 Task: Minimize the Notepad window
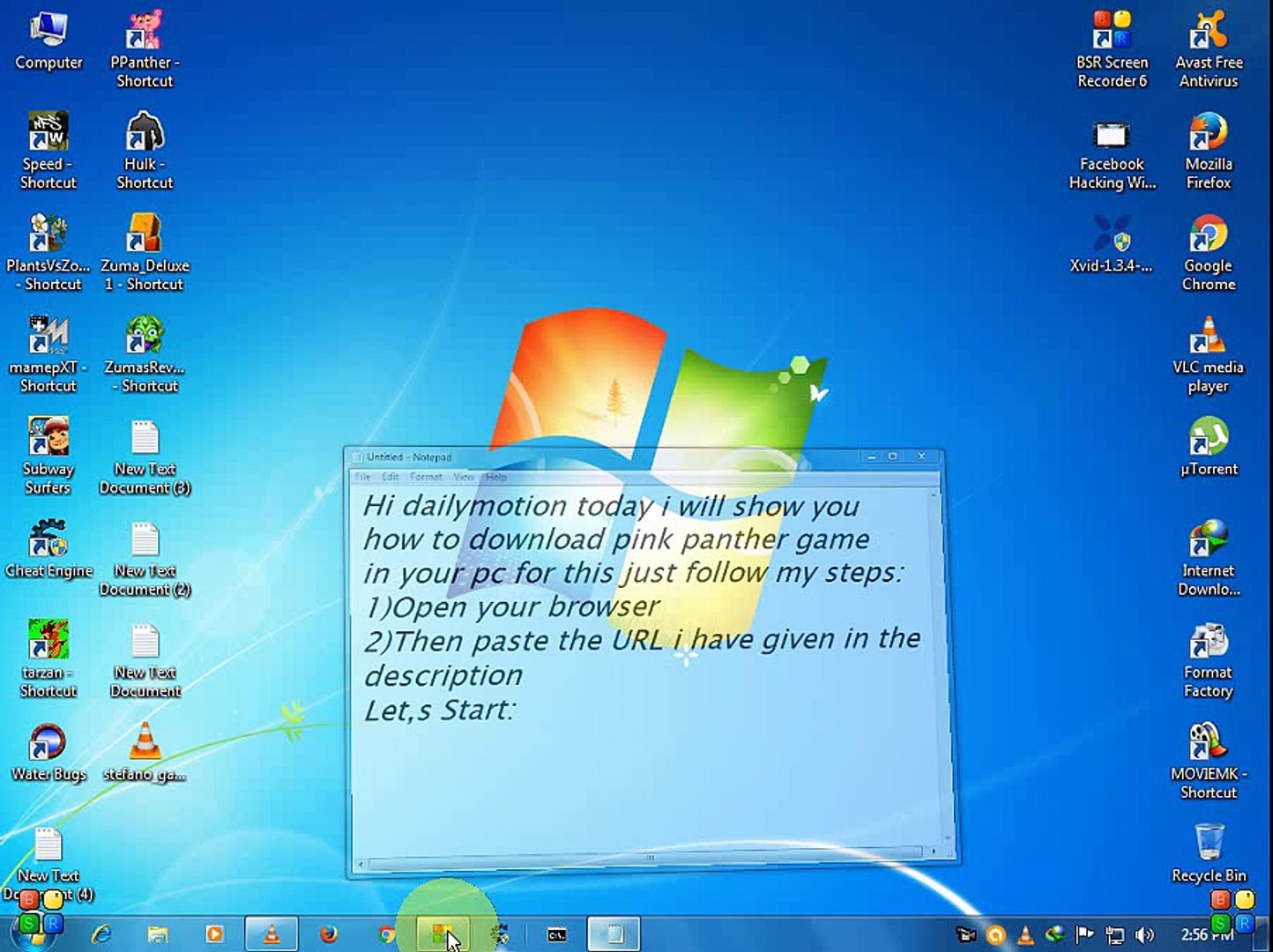(x=871, y=457)
